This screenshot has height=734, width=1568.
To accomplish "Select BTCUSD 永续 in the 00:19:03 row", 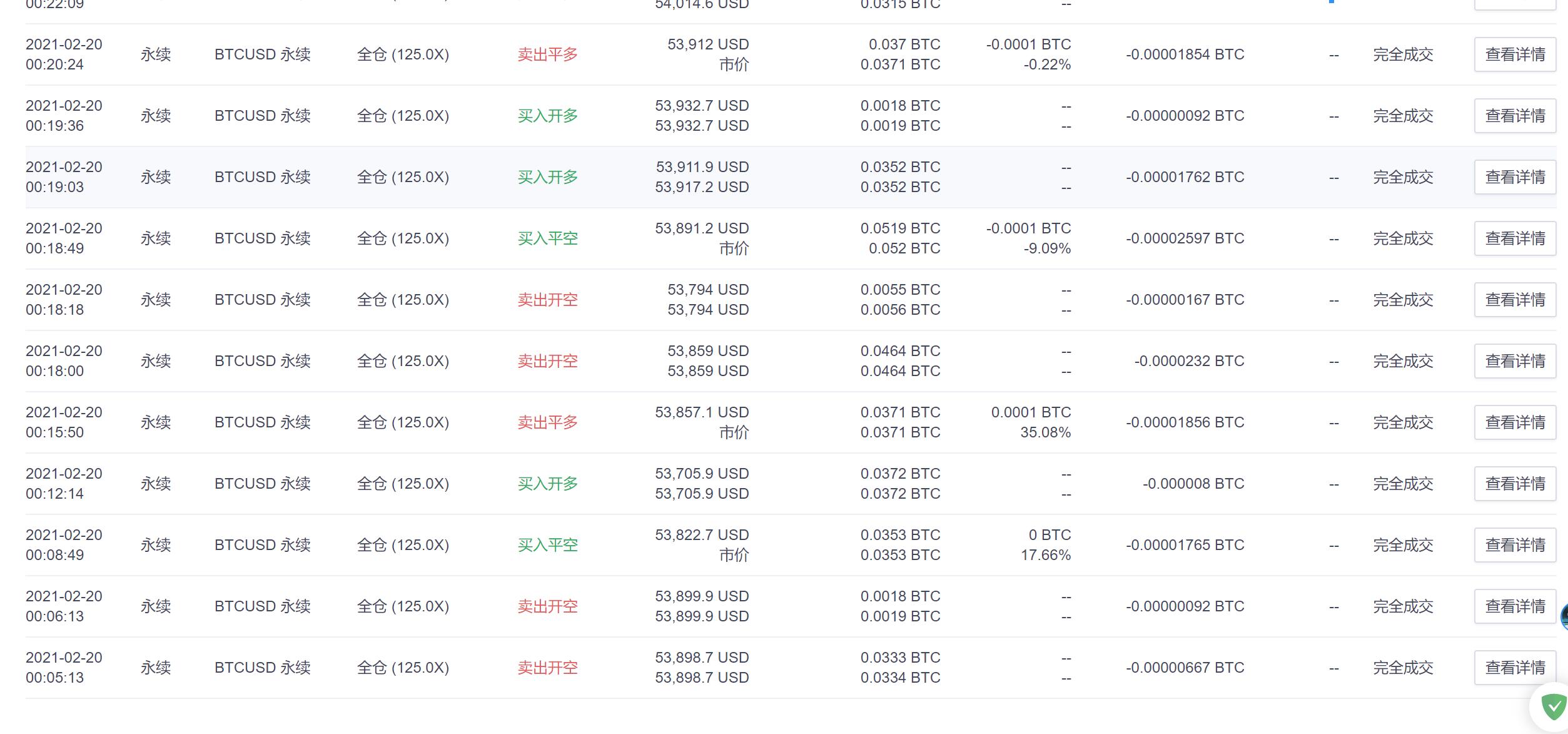I will 262,177.
